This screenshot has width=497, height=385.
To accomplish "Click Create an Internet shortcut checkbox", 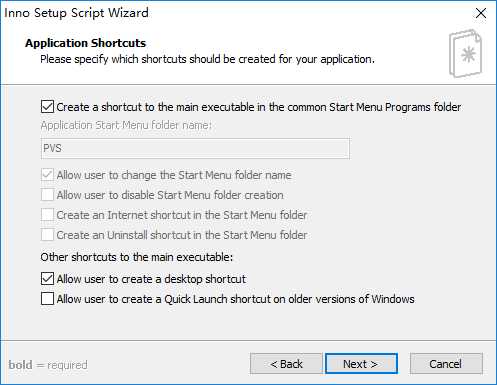I will pyautogui.click(x=47, y=215).
